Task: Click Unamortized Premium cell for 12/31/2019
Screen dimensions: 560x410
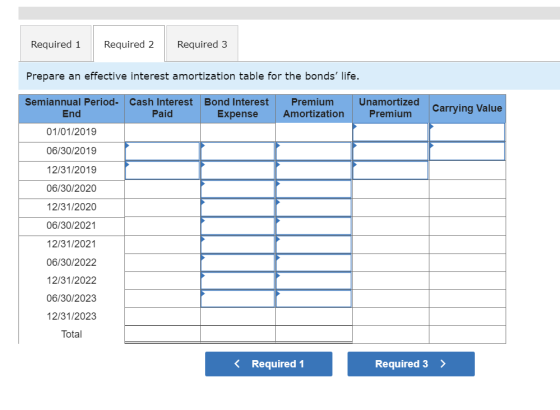Action: point(390,170)
